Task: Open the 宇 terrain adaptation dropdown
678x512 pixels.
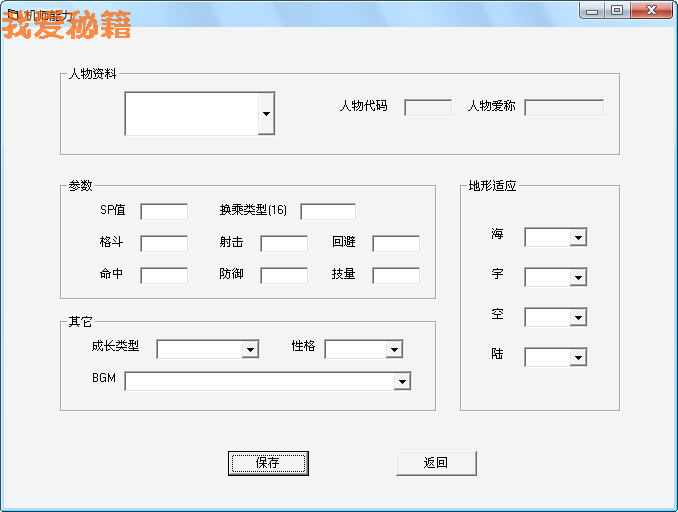Action: (577, 277)
